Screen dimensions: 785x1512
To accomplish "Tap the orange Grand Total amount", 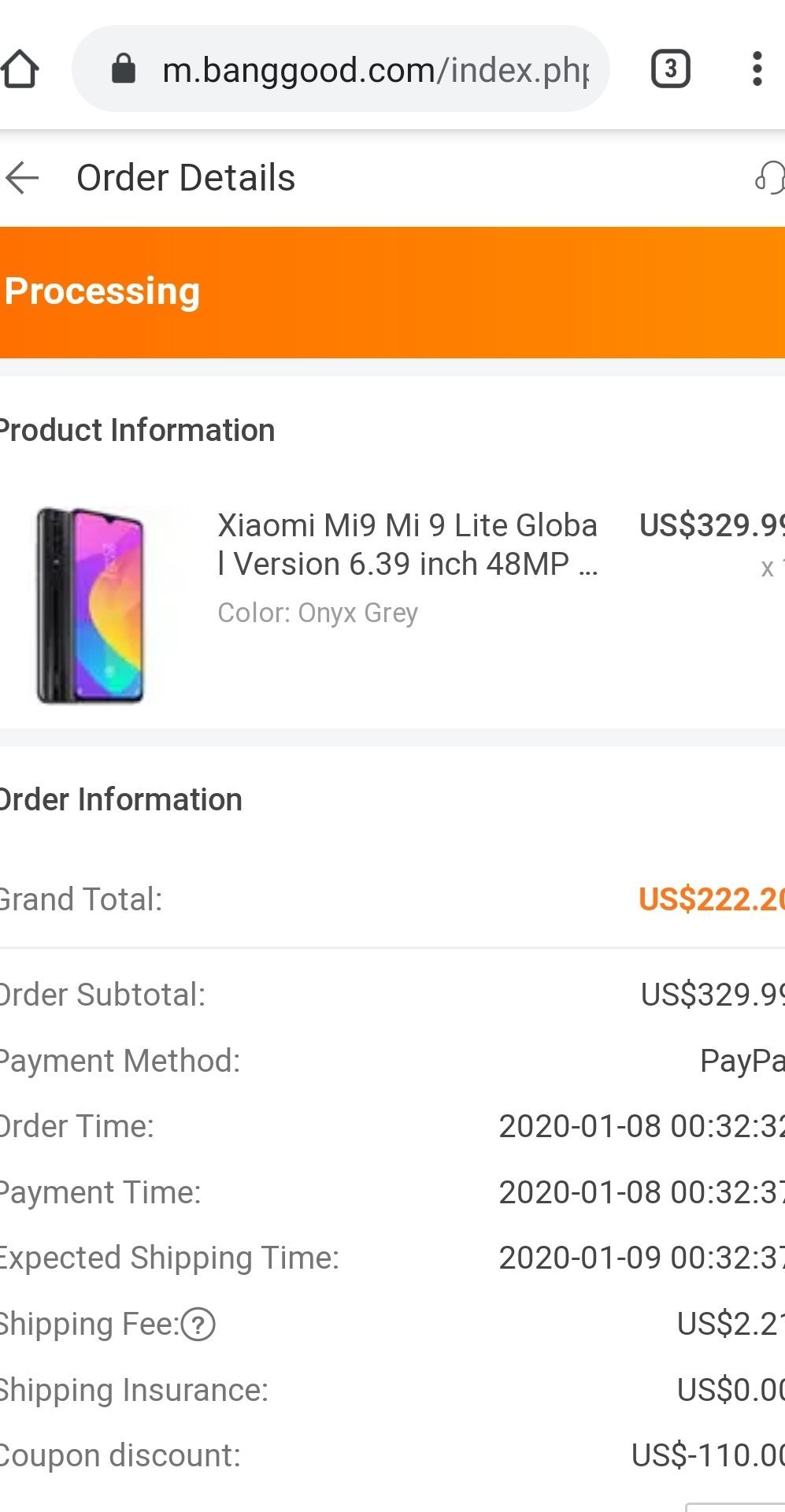I will pos(711,899).
